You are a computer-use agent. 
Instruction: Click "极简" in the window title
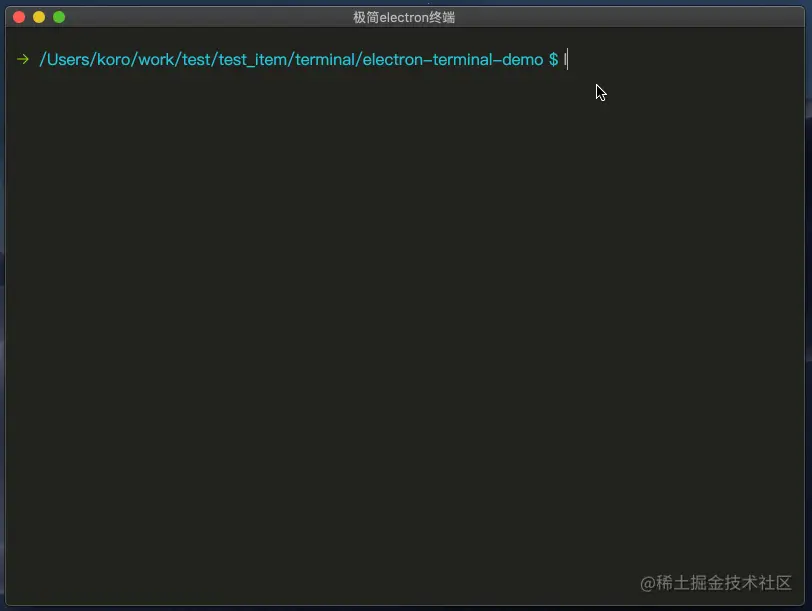coord(365,17)
